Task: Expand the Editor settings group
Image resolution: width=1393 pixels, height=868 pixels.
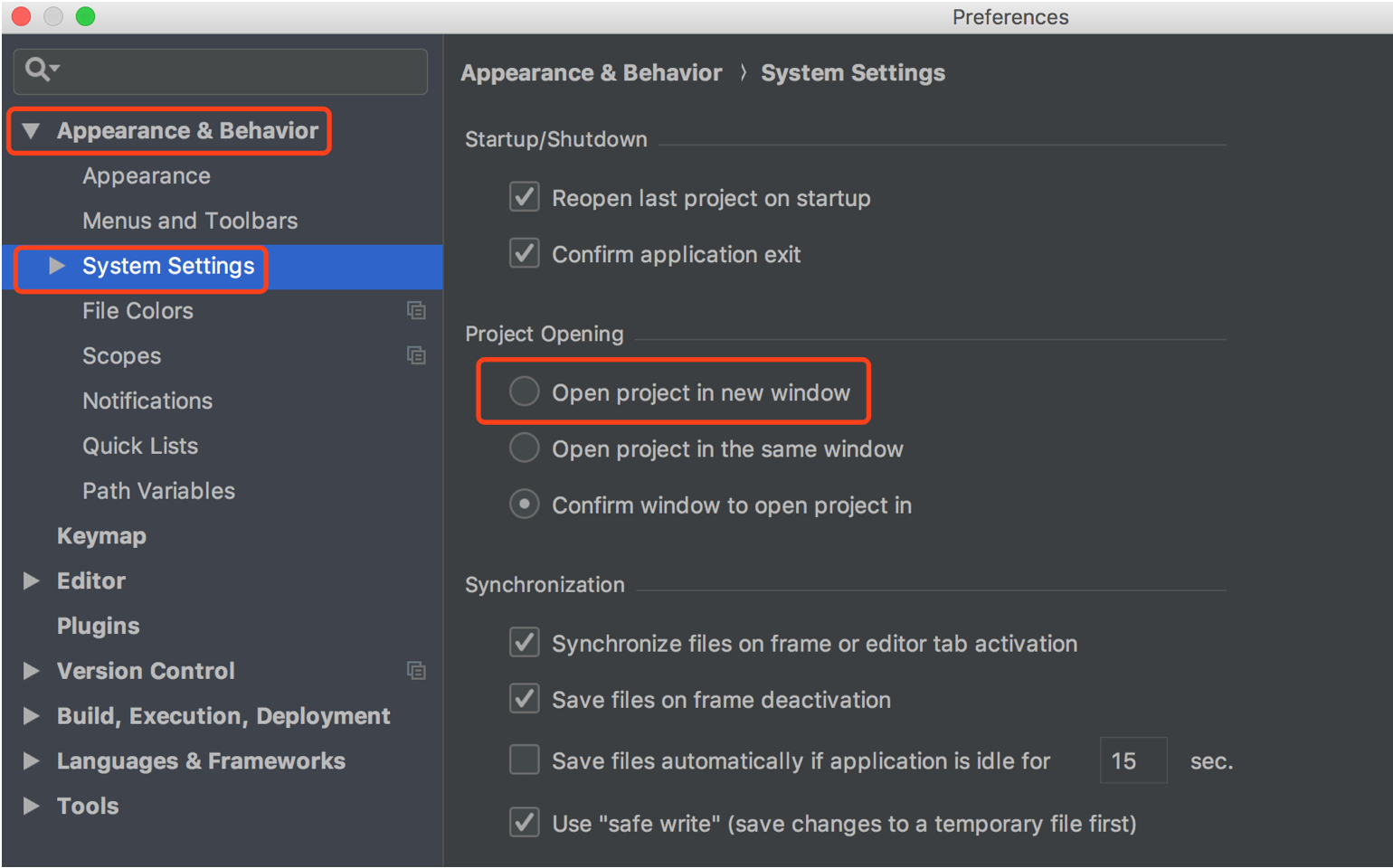Action: [x=32, y=580]
